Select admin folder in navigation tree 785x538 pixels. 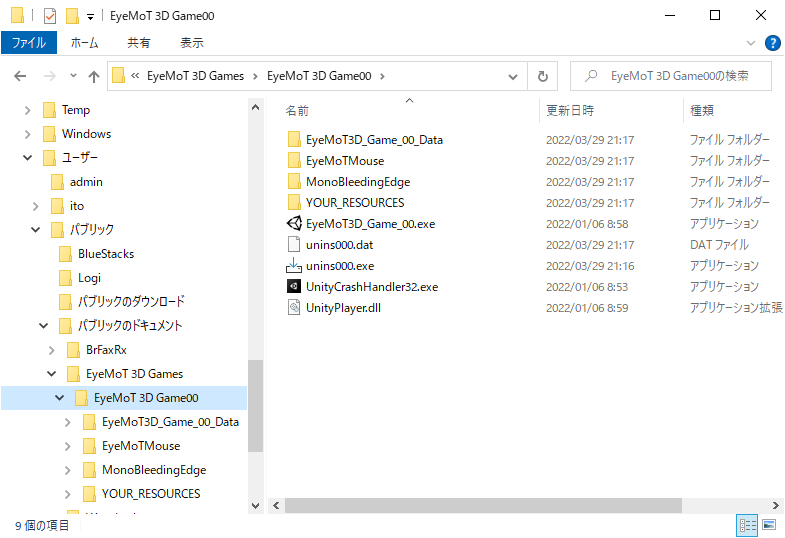point(86,182)
